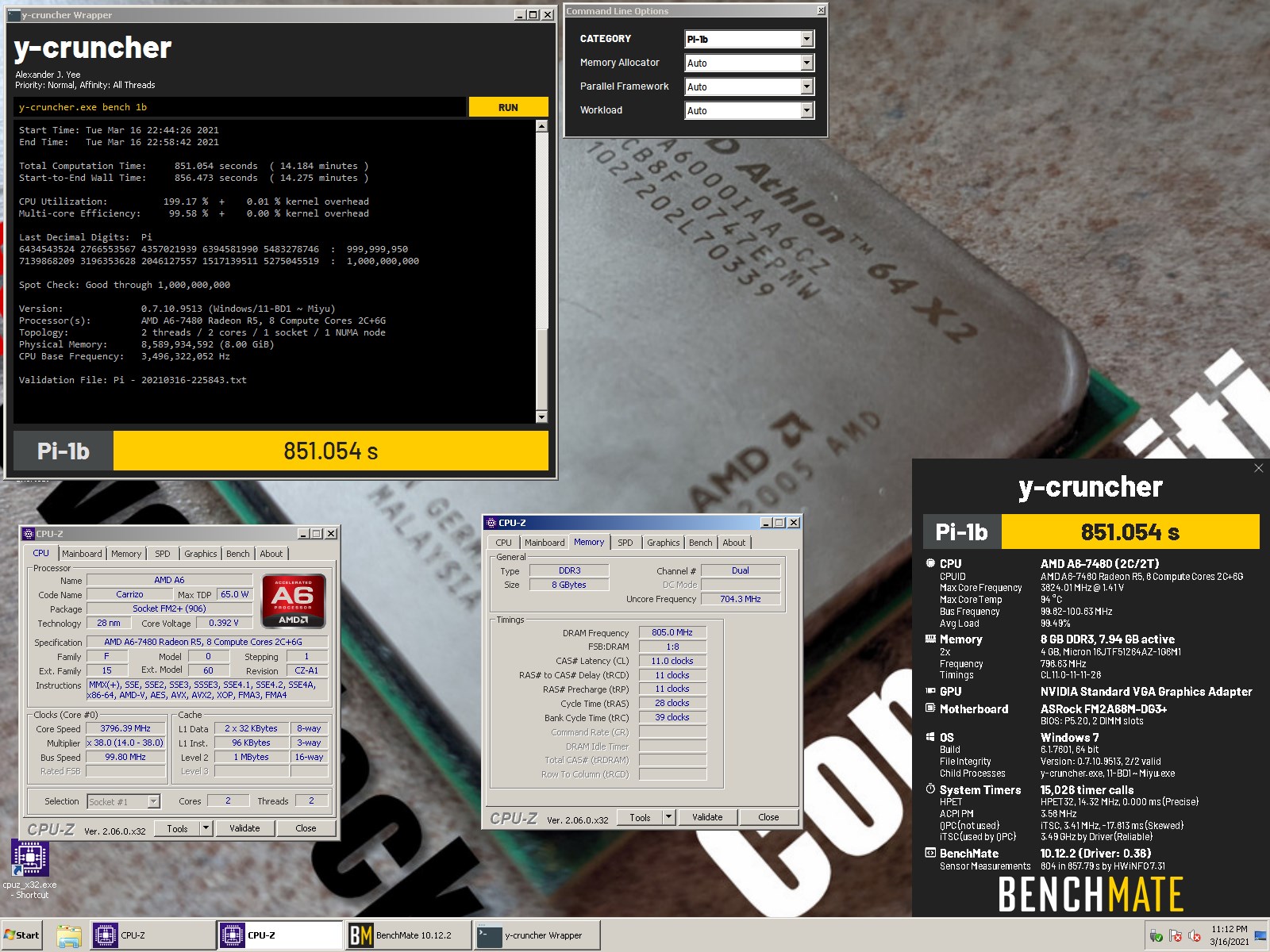Select the Bench tab in left CPU-Z window
1270x952 pixels.
238,554
